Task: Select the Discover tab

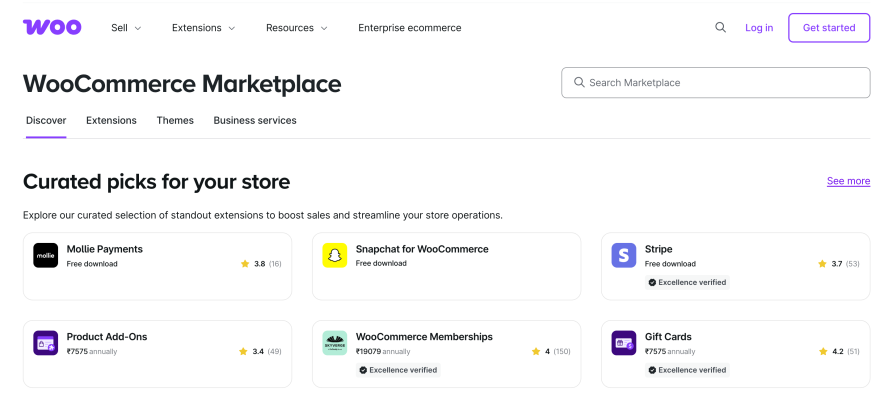Action: point(46,120)
